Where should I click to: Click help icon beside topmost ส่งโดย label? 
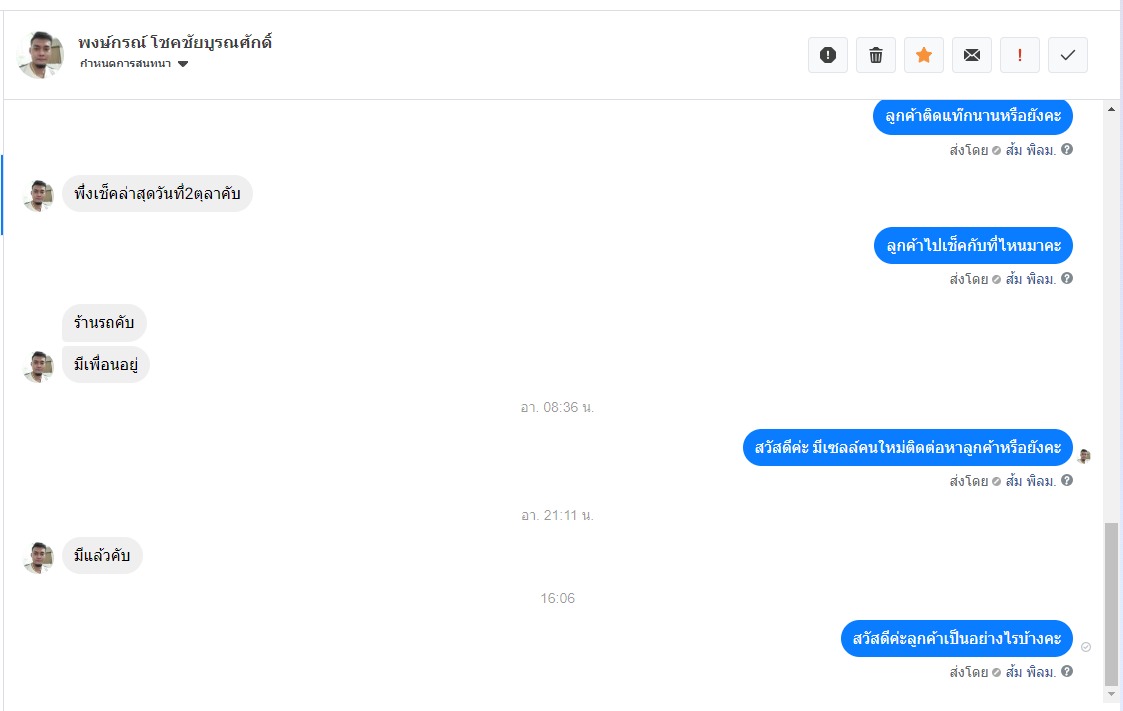point(1067,150)
